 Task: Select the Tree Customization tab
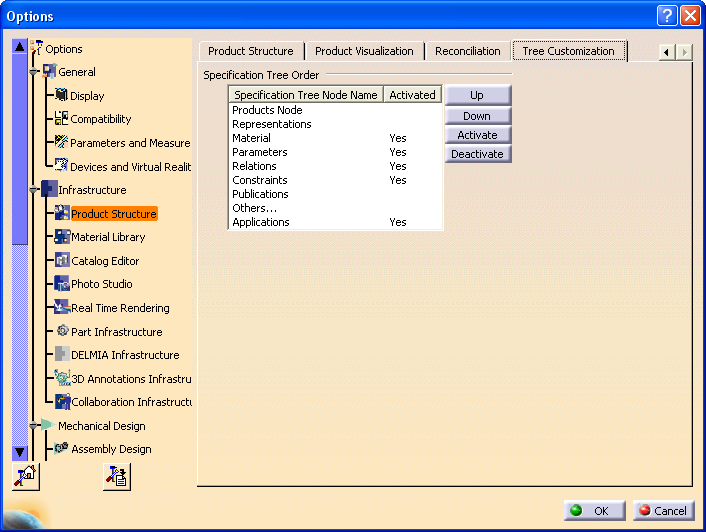click(569, 51)
